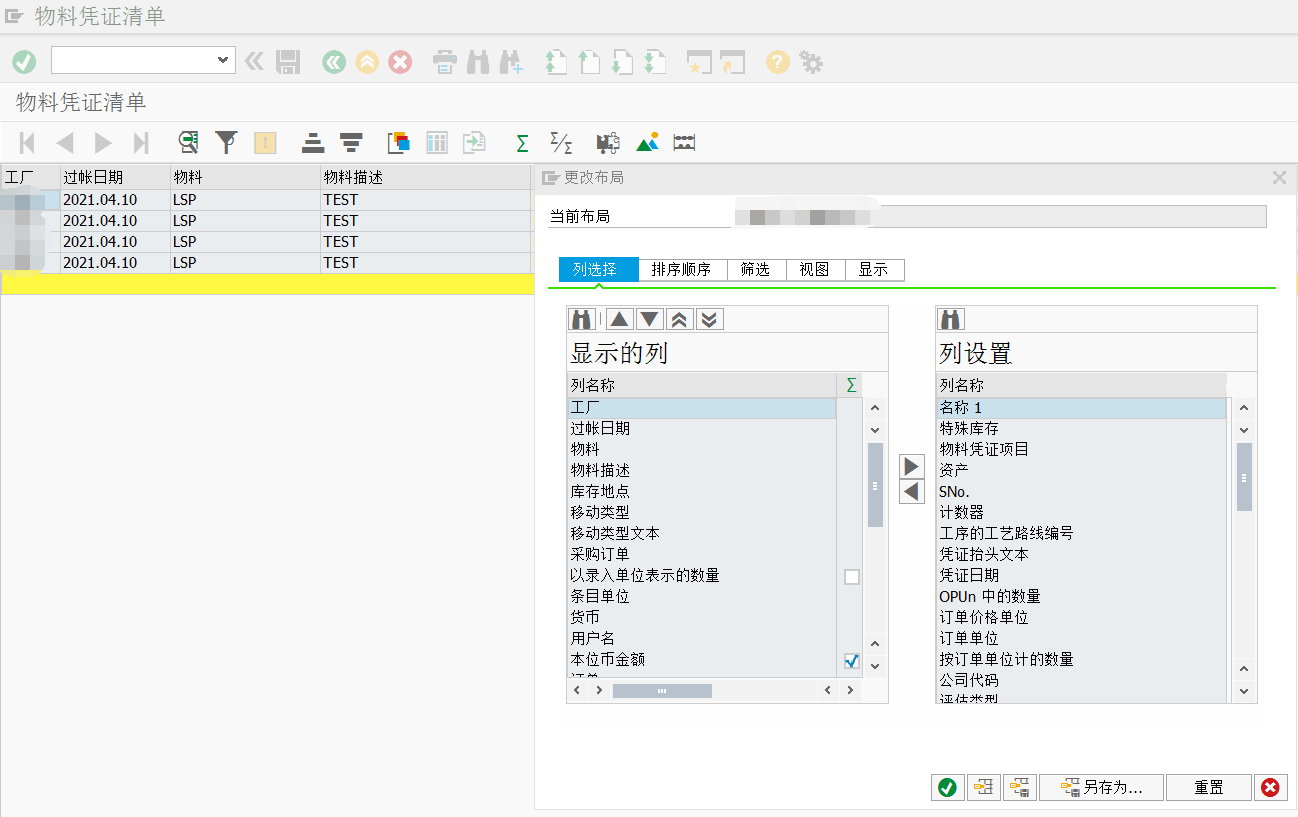The image size is (1298, 817).
Task: Display subtotals using the Σ/Σ icon
Action: 560,142
